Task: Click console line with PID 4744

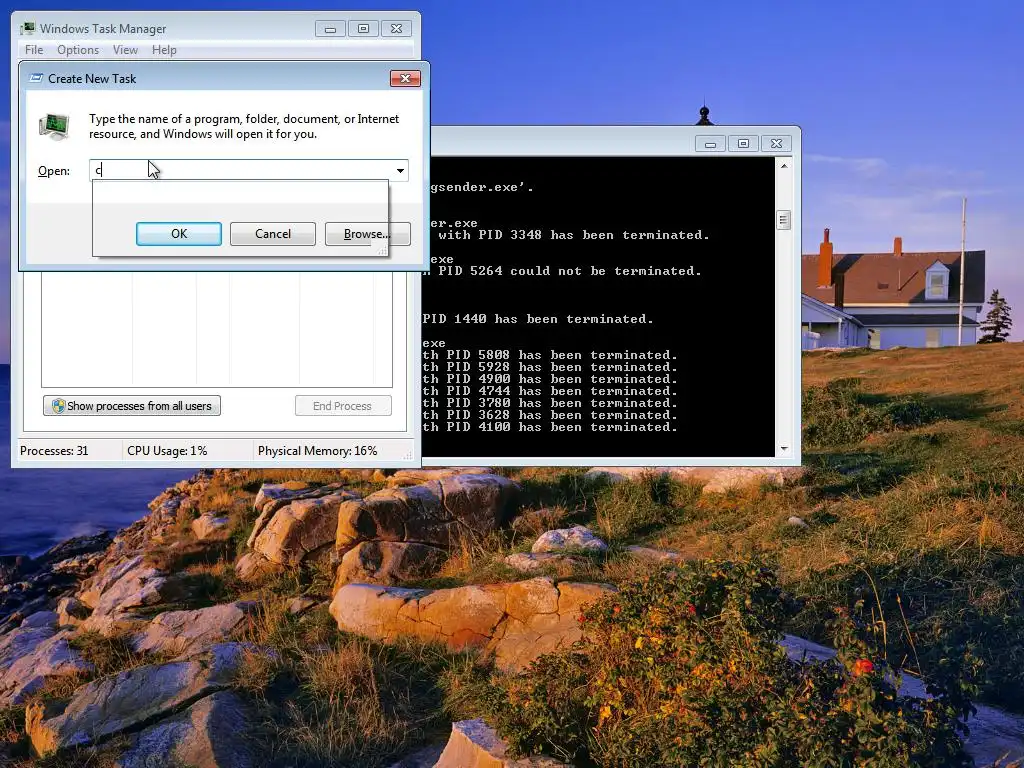Action: 550,391
